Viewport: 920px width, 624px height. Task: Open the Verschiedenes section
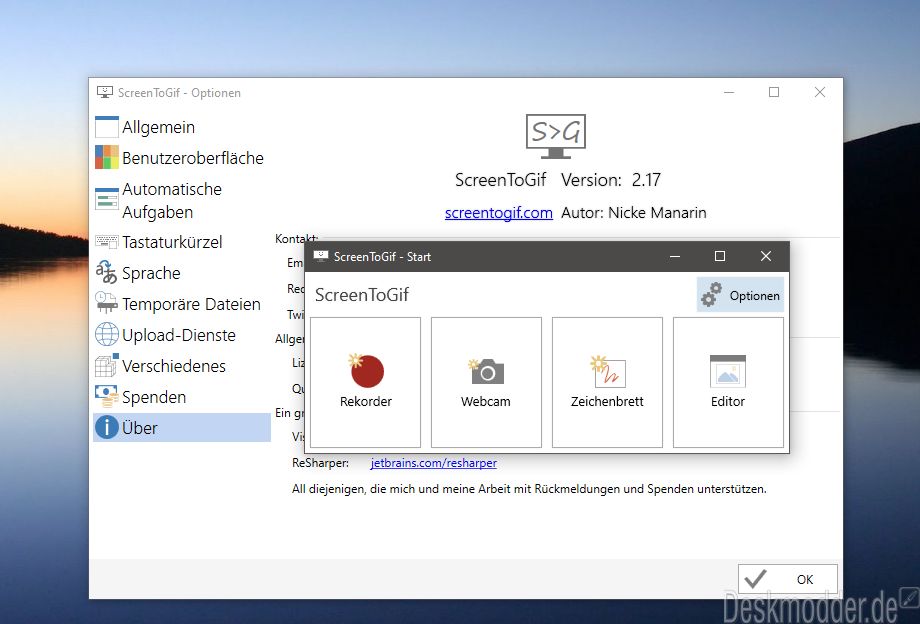[x=173, y=366]
